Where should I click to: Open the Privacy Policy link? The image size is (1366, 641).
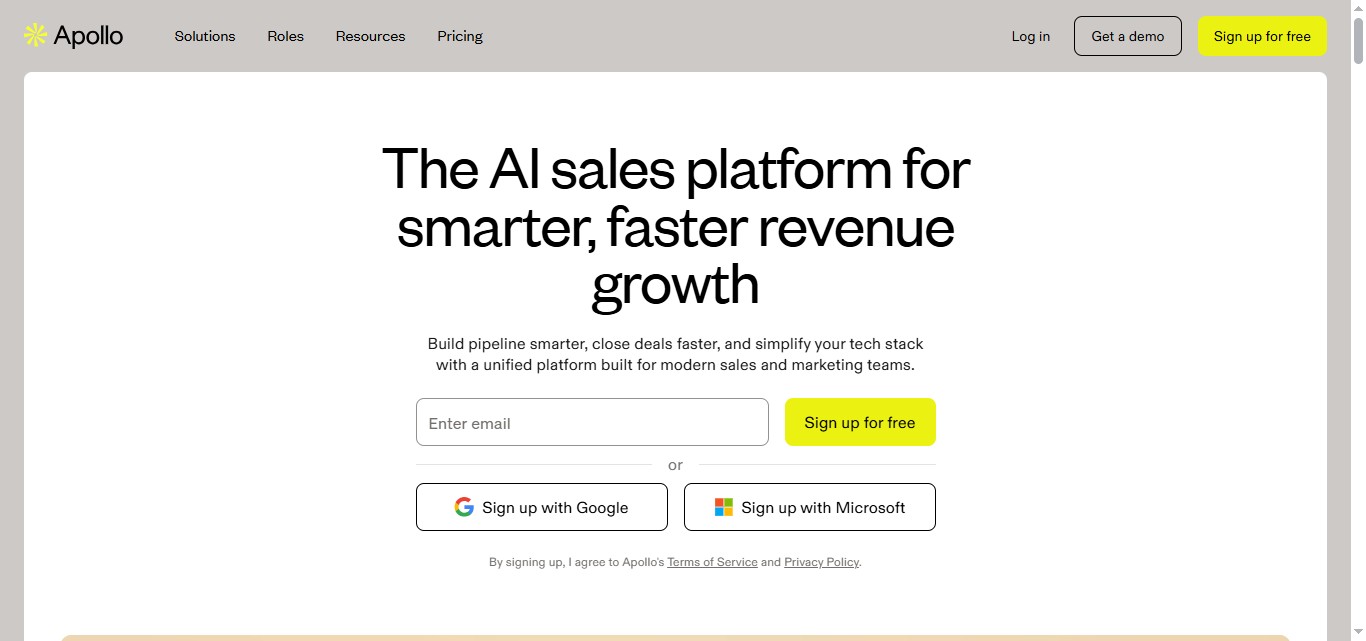click(x=821, y=562)
